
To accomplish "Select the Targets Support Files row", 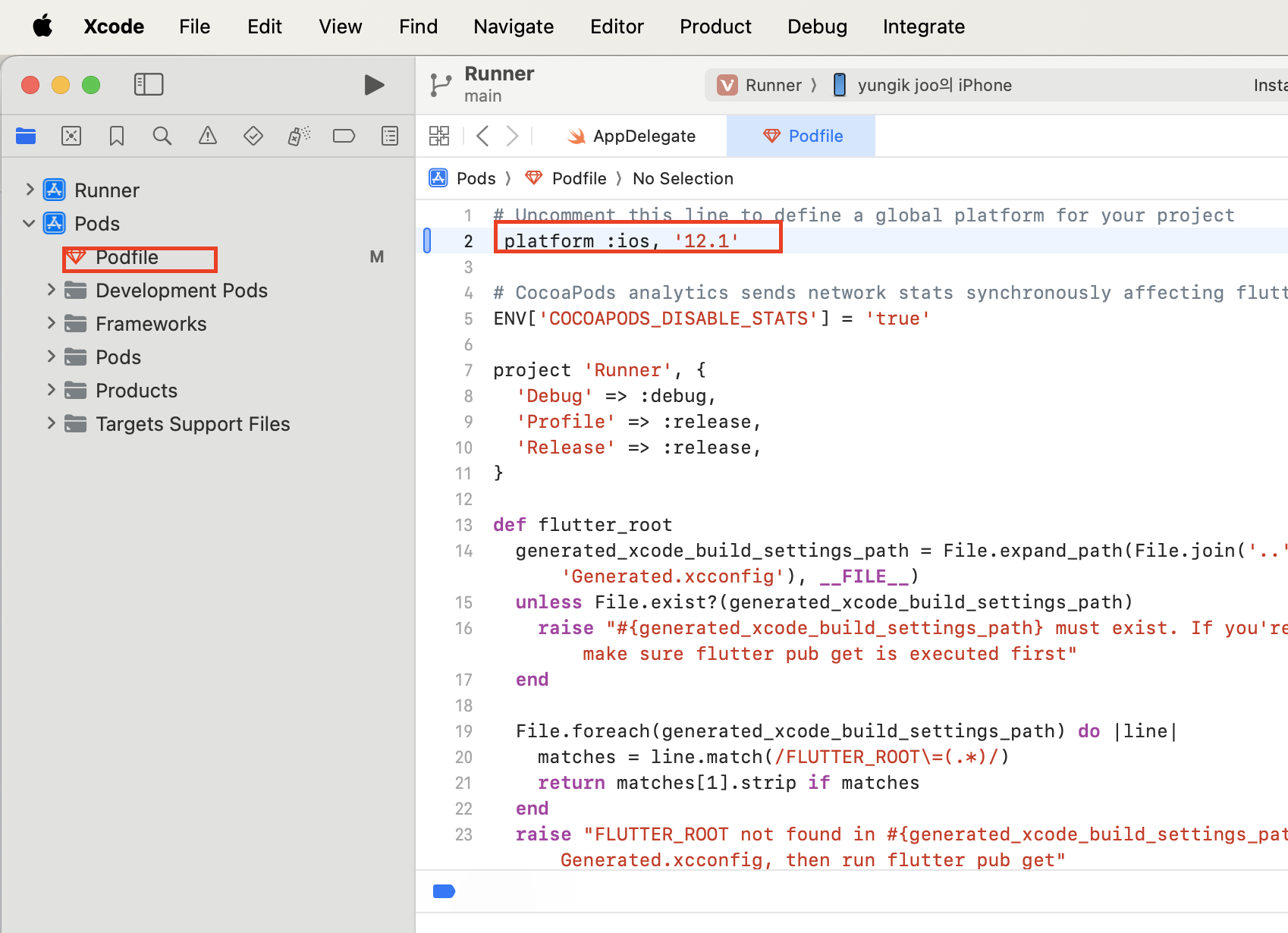I will coord(208,423).
